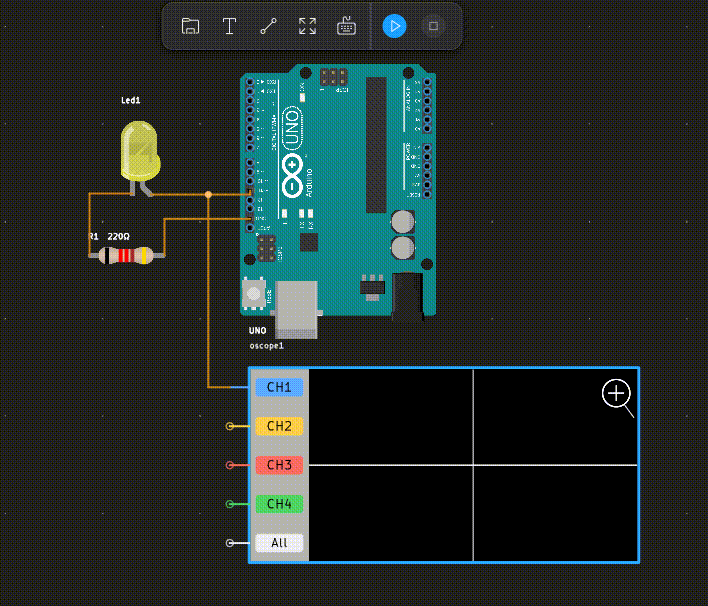
Task: Select the Text tool in toolbar
Action: [x=229, y=26]
